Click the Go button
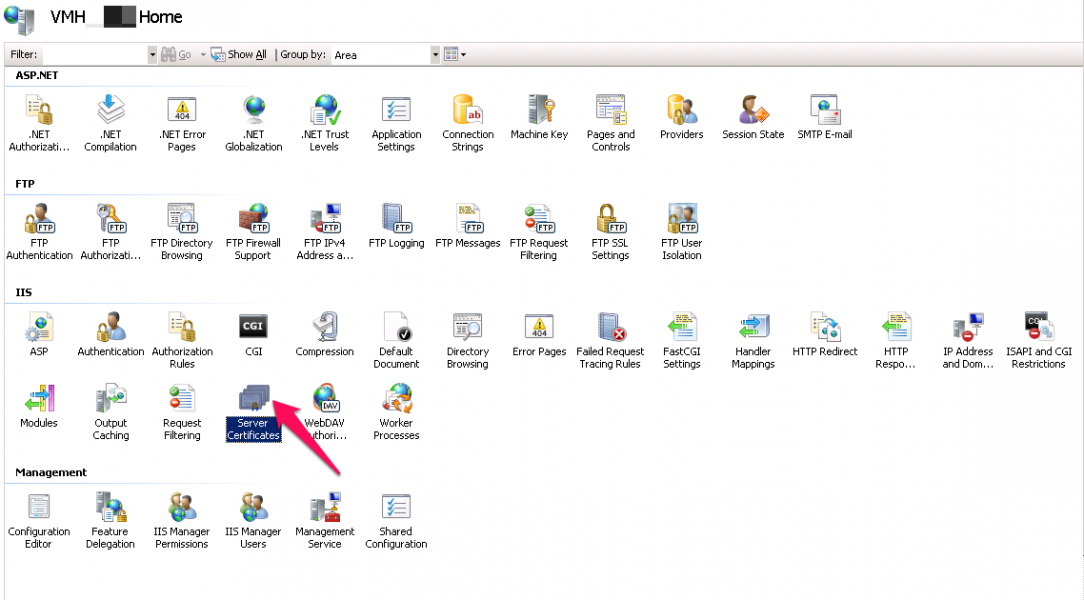This screenshot has height=600, width=1084. click(x=177, y=54)
